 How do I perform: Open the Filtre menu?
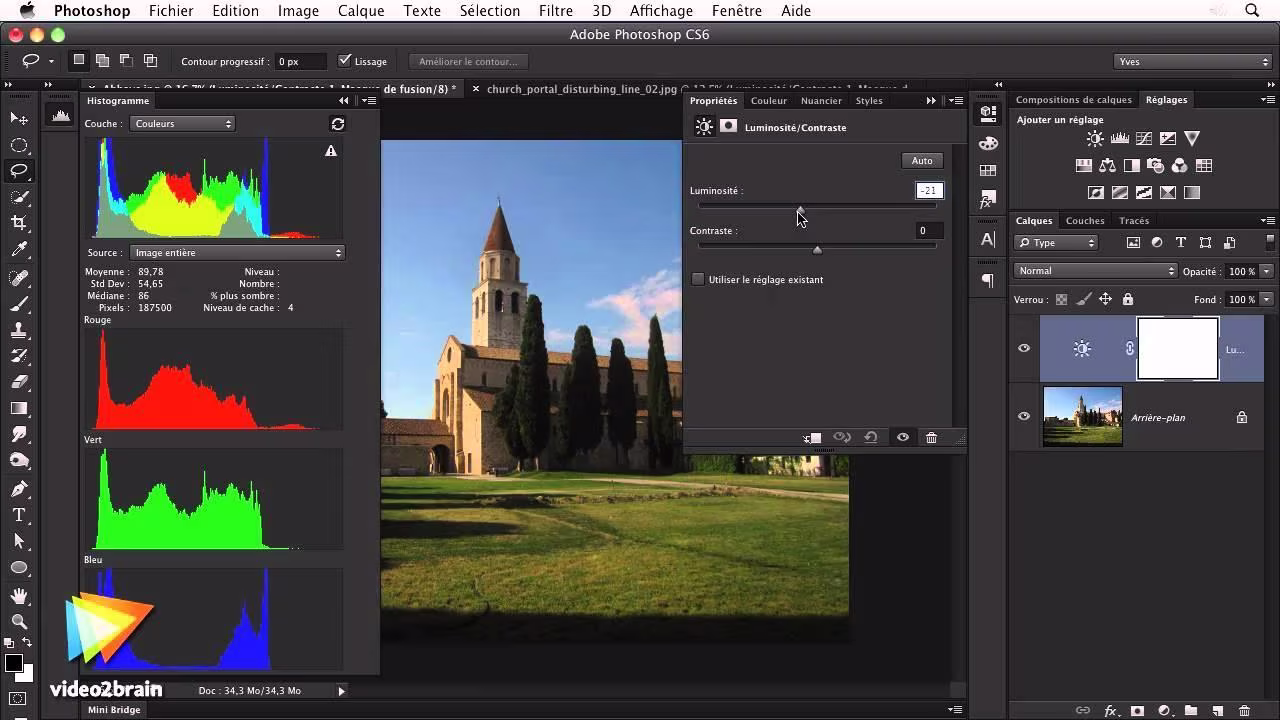pos(555,11)
